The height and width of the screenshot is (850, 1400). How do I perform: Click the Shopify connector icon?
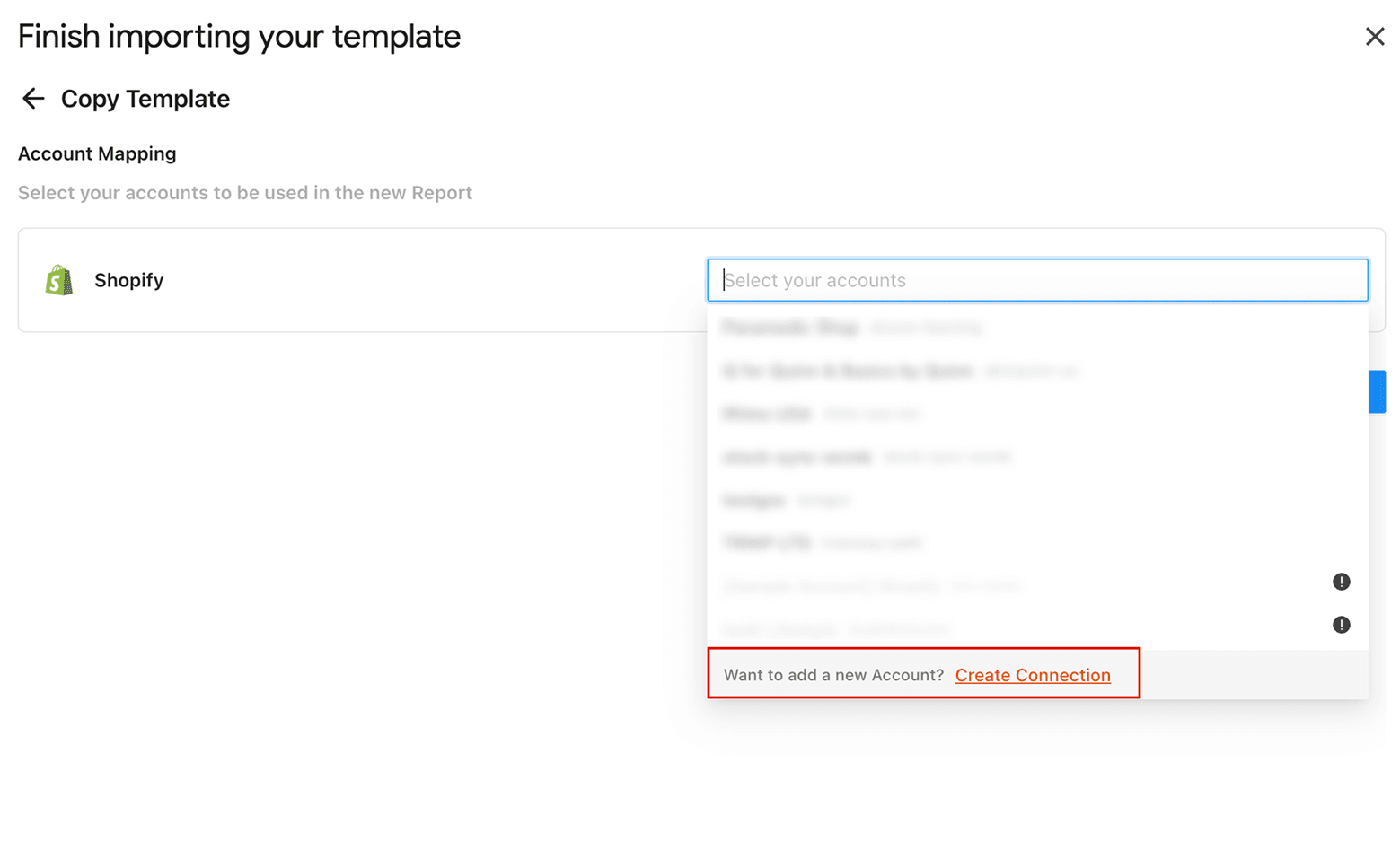point(57,279)
